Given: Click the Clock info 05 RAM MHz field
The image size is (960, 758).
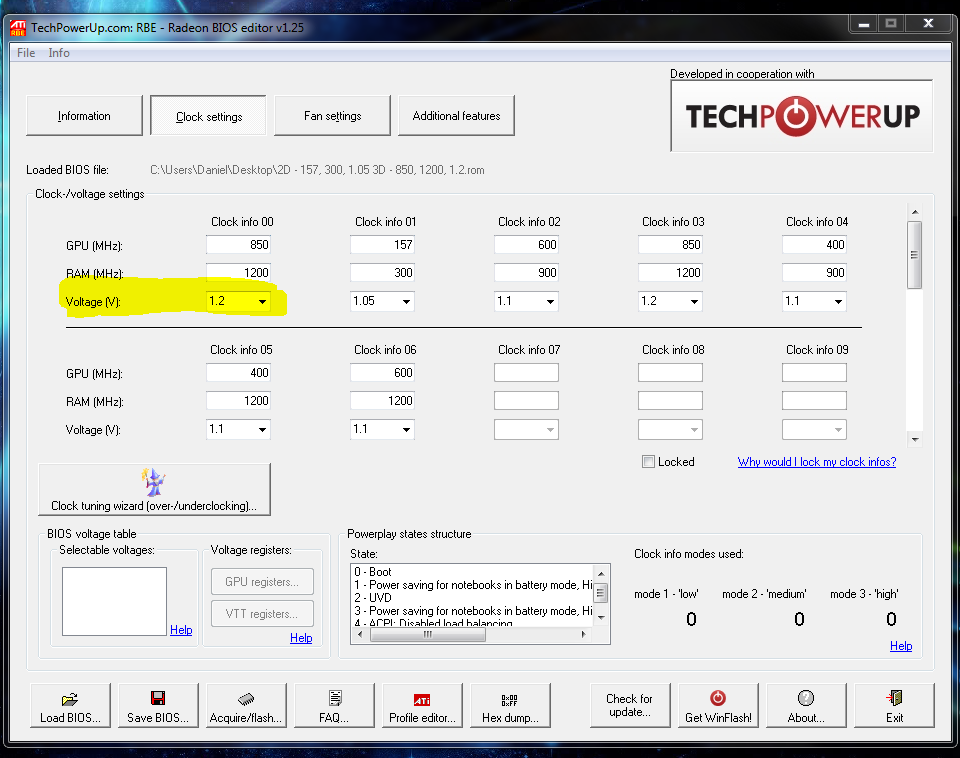Looking at the screenshot, I should point(239,400).
